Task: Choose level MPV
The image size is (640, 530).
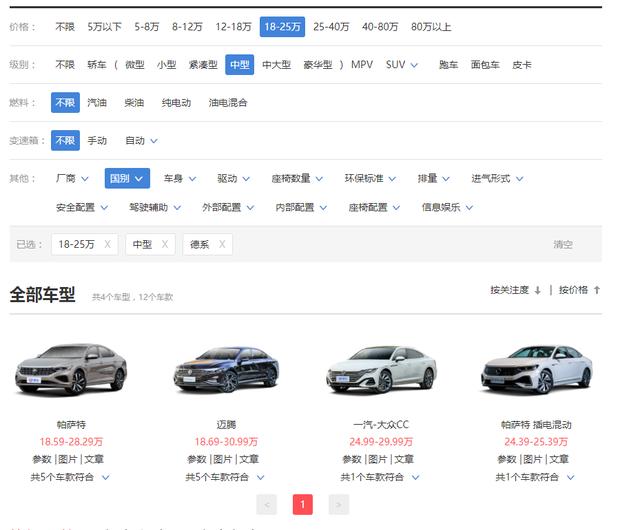Action: pos(362,65)
